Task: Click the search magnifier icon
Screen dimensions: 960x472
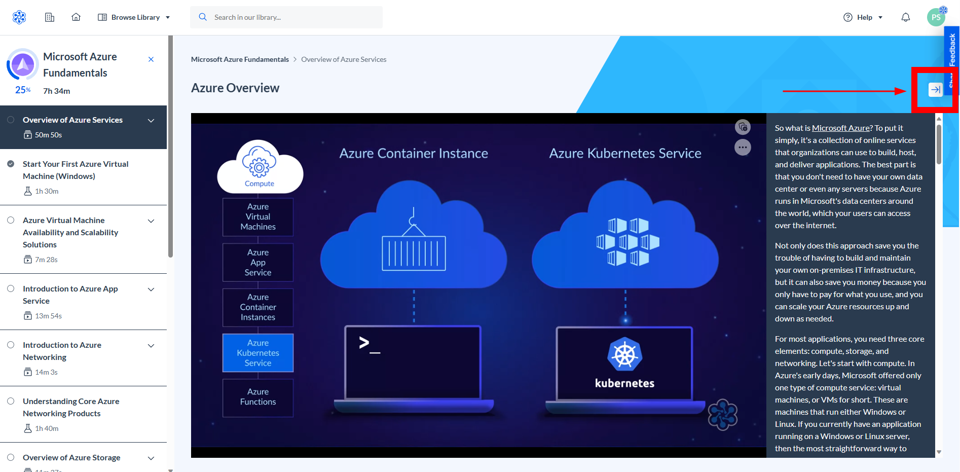Action: 203,17
